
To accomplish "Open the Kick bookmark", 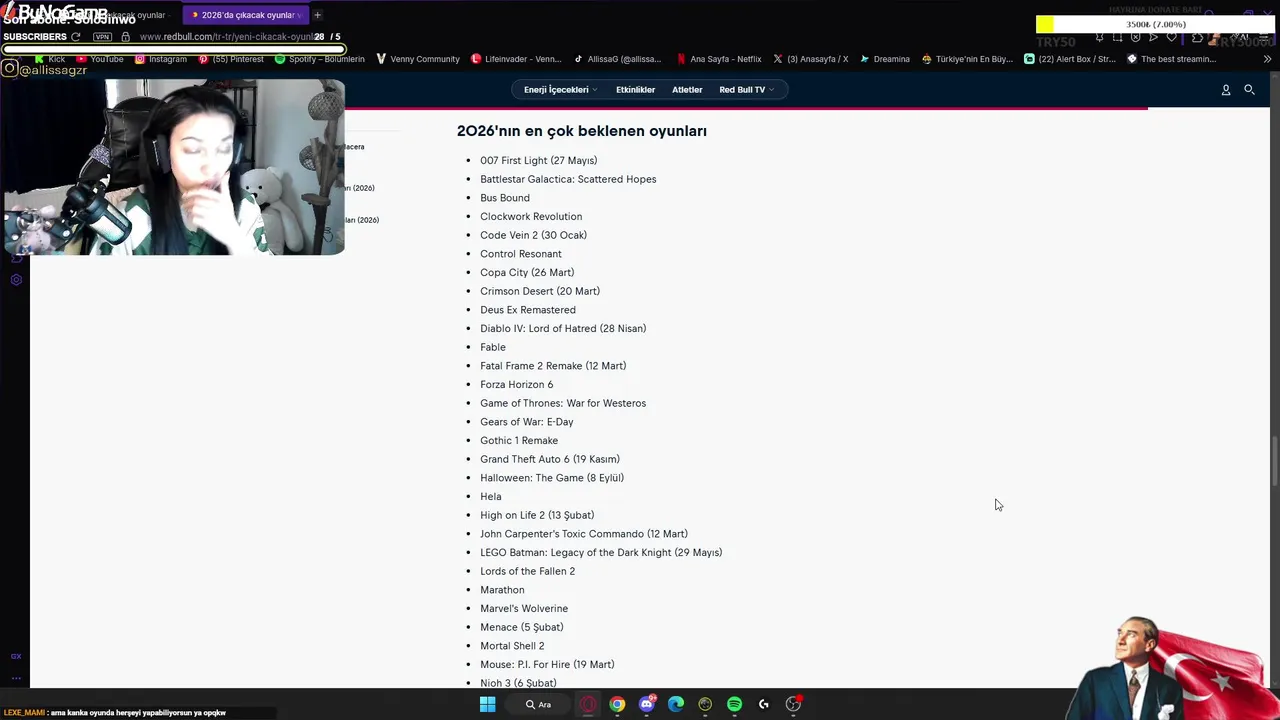I will point(48,59).
